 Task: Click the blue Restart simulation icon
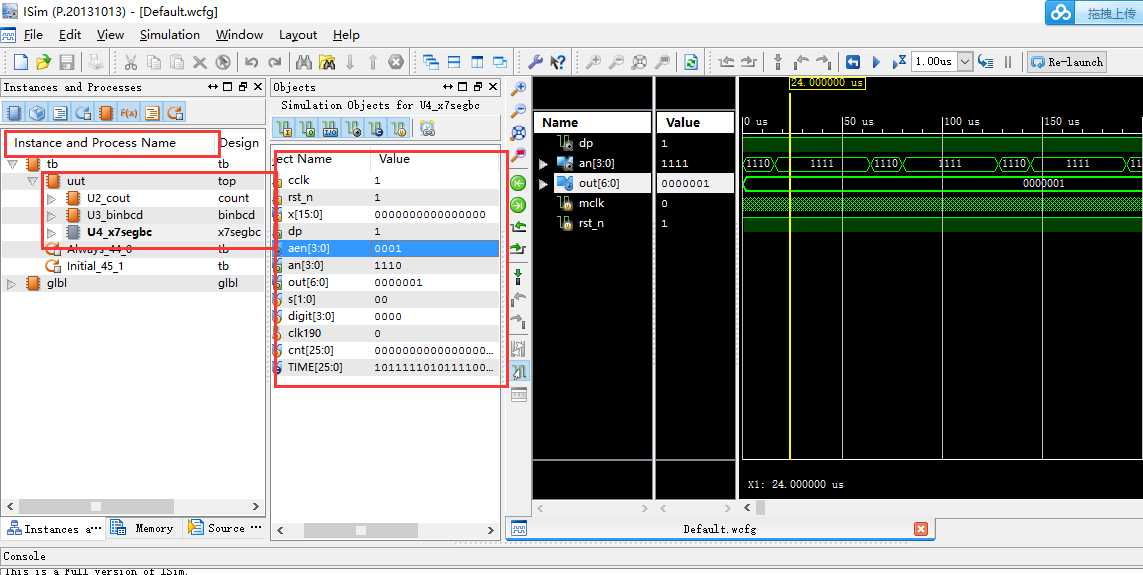[x=853, y=62]
